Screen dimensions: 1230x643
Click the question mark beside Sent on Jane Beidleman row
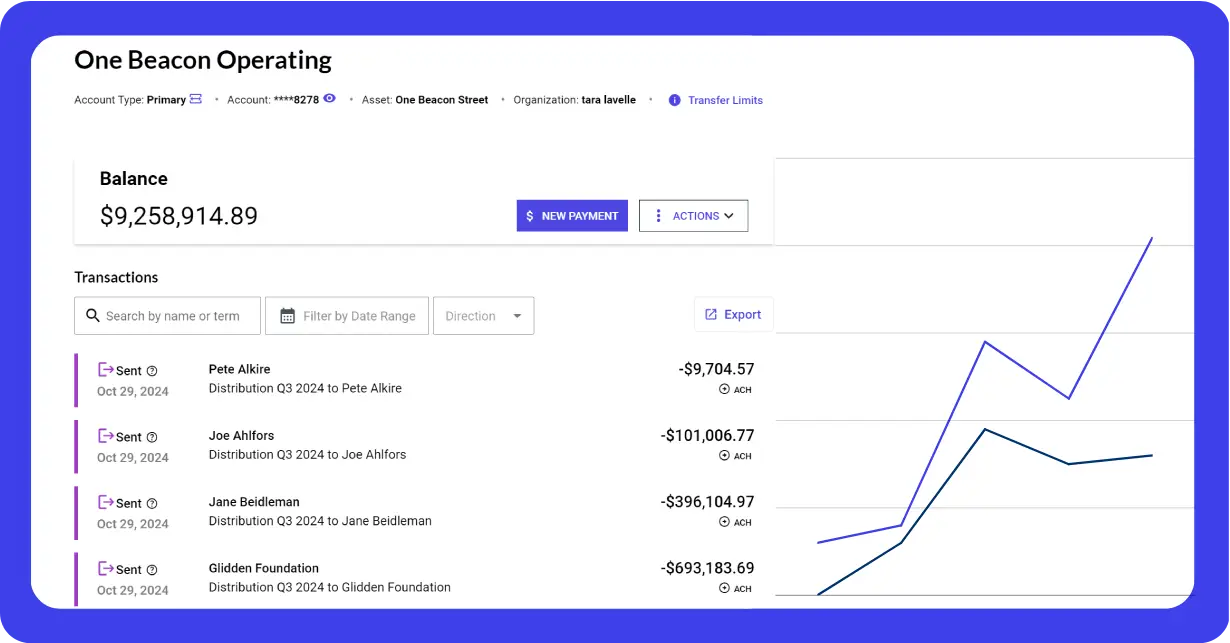151,503
